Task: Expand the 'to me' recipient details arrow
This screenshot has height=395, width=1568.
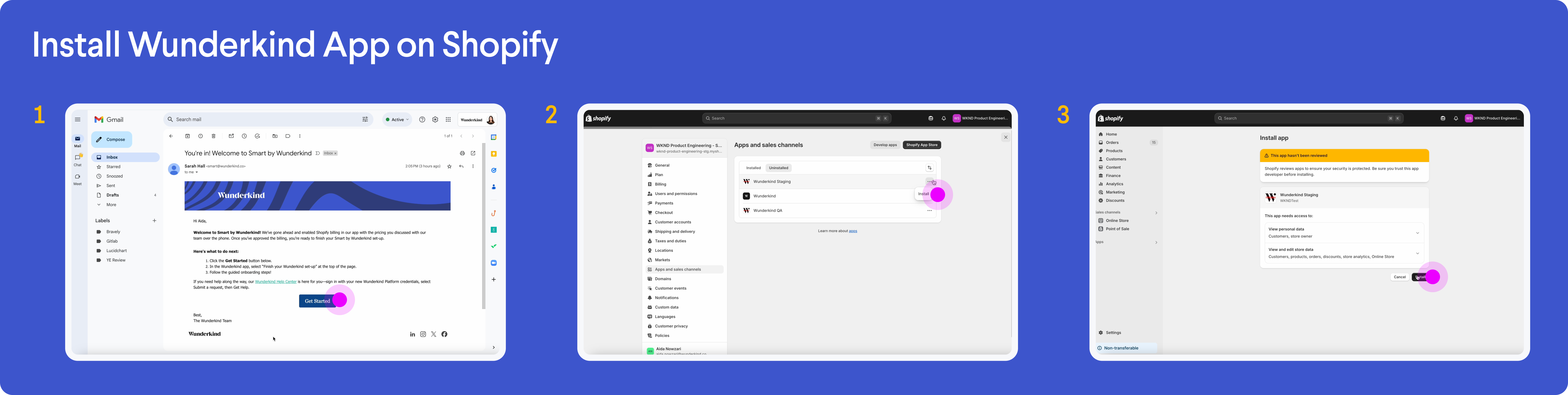Action: tap(197, 172)
